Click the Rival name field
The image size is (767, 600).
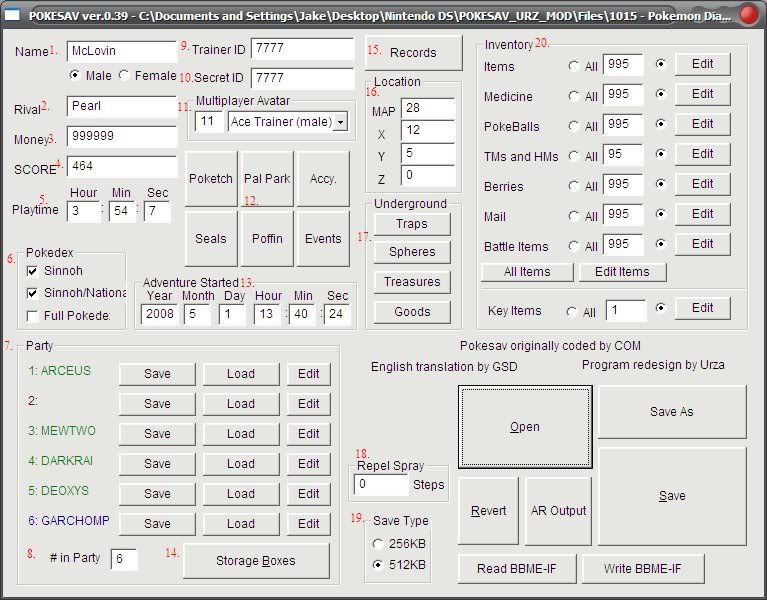point(122,106)
